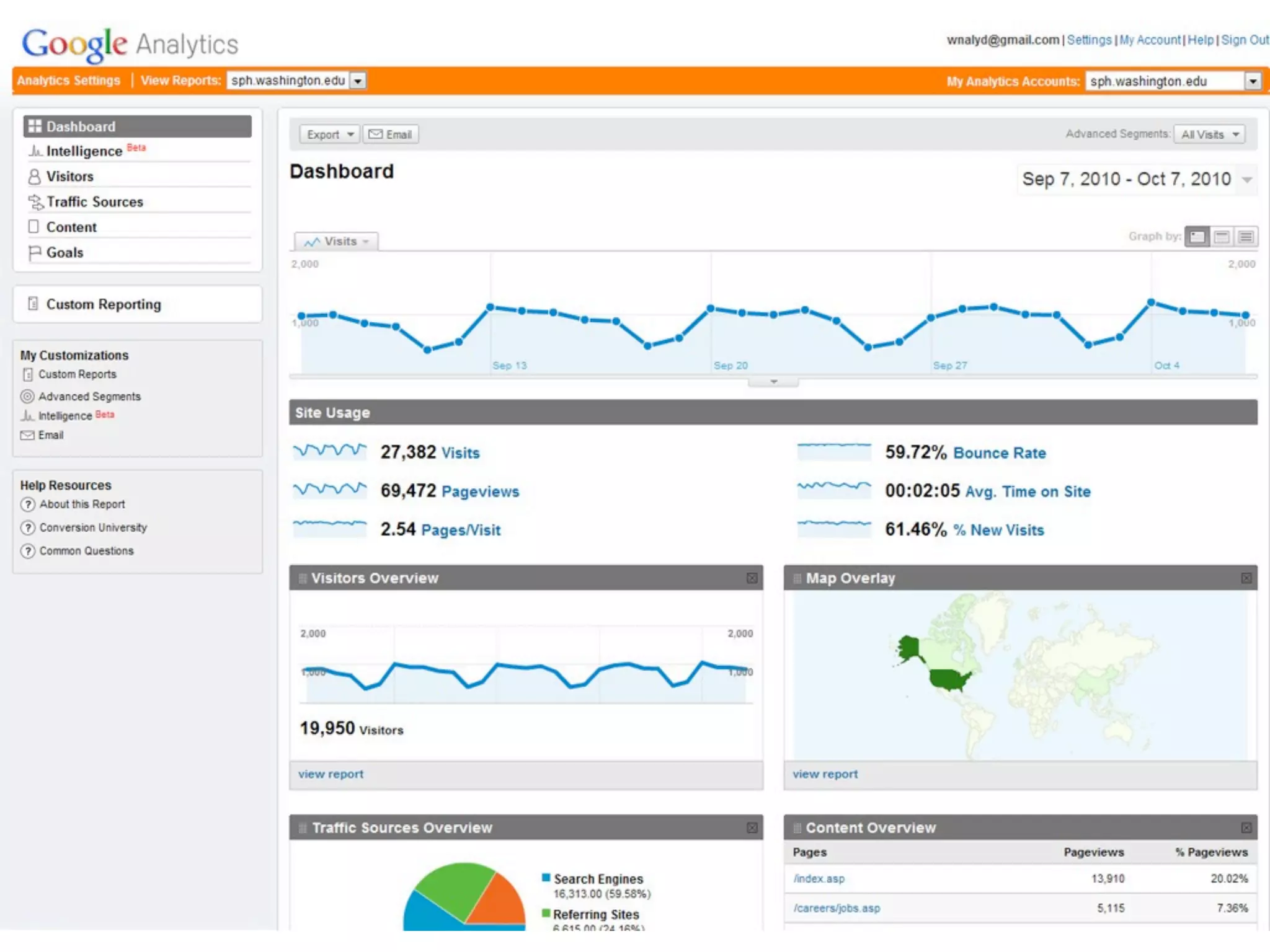This screenshot has height=952, width=1270.
Task: Open the /careers/jobs.asp page link
Action: pos(836,908)
